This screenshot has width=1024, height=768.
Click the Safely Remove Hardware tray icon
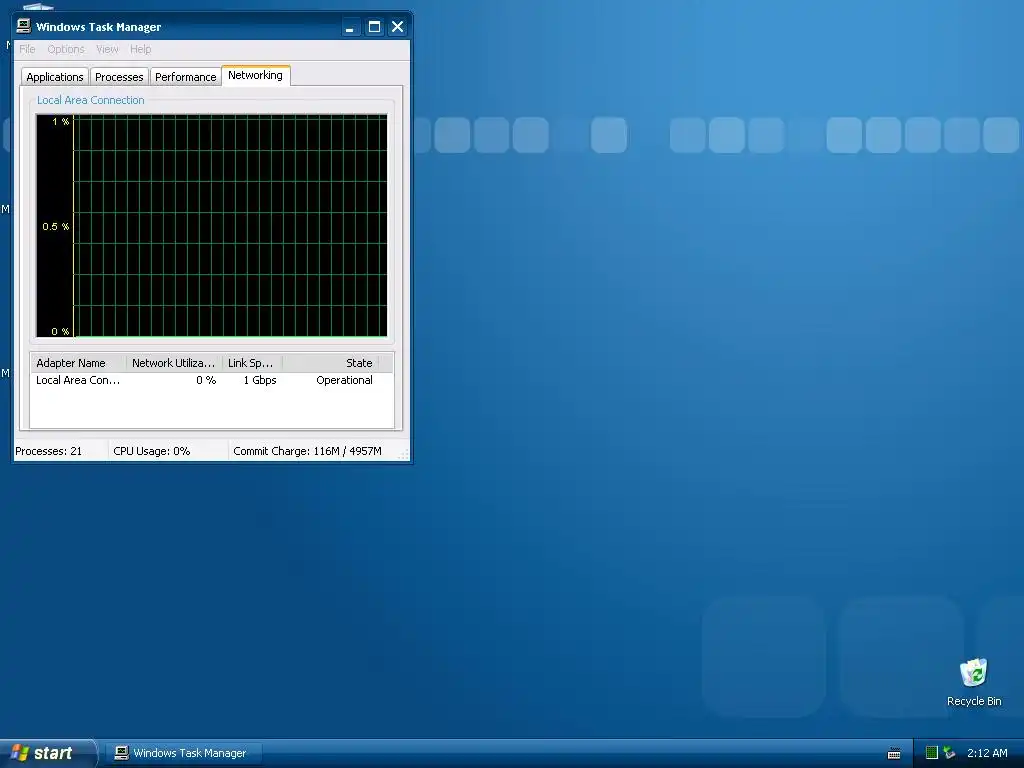[x=949, y=753]
